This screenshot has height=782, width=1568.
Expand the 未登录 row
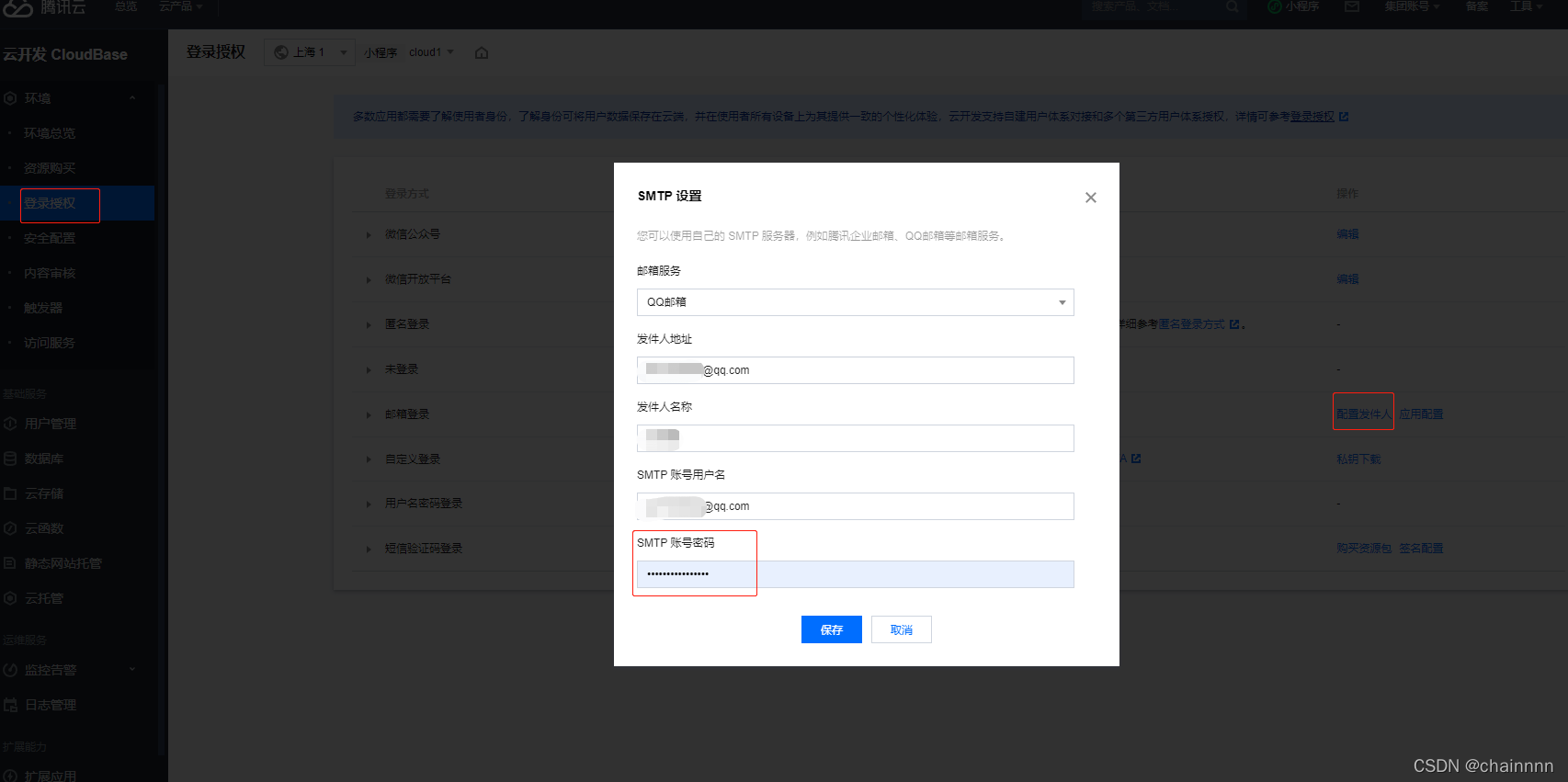pos(369,370)
